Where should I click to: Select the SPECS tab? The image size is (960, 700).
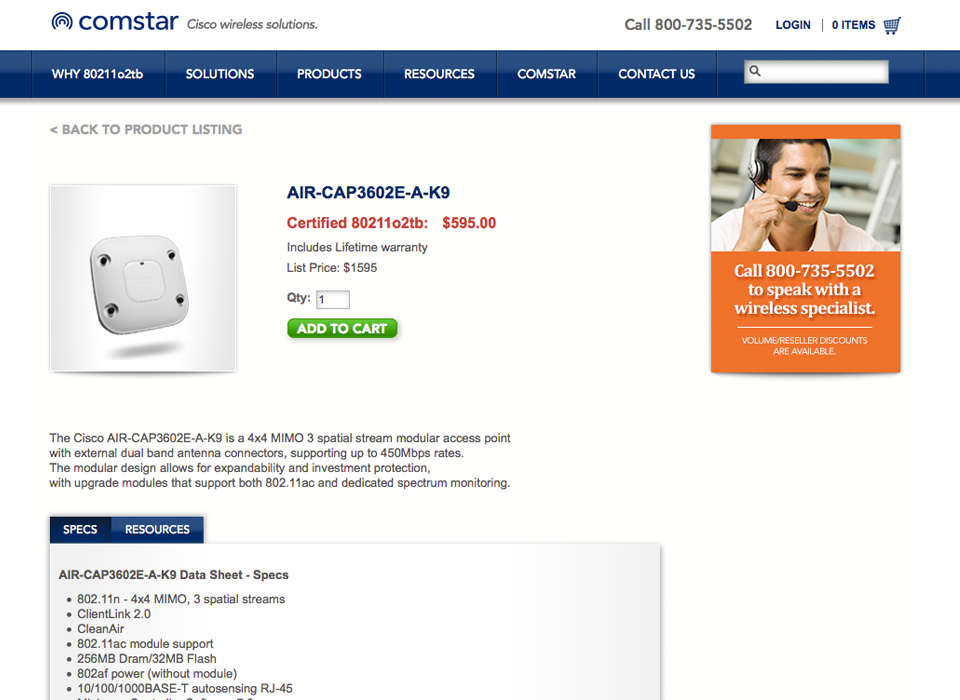click(x=80, y=530)
